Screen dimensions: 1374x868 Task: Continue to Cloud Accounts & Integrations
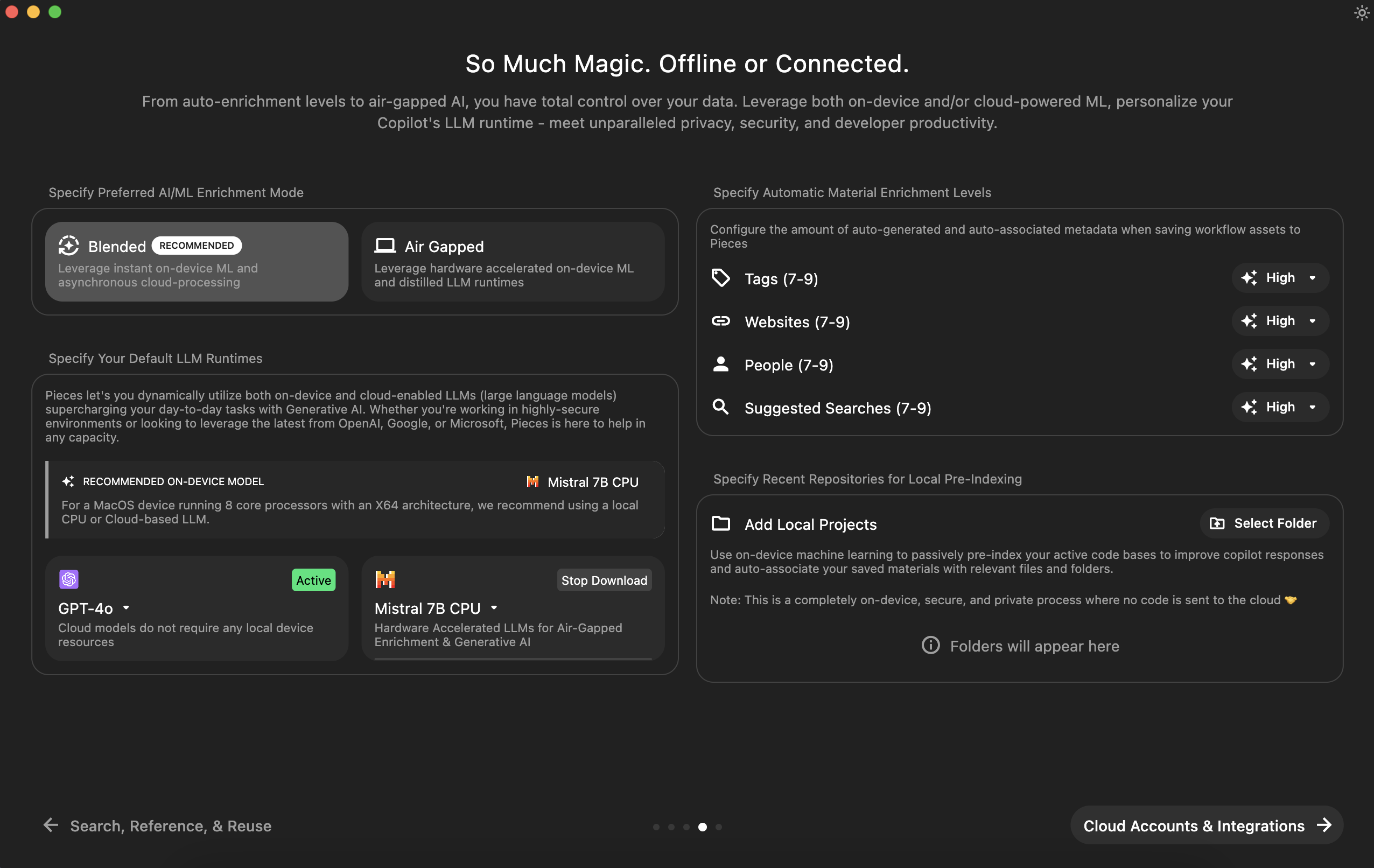[x=1206, y=825]
